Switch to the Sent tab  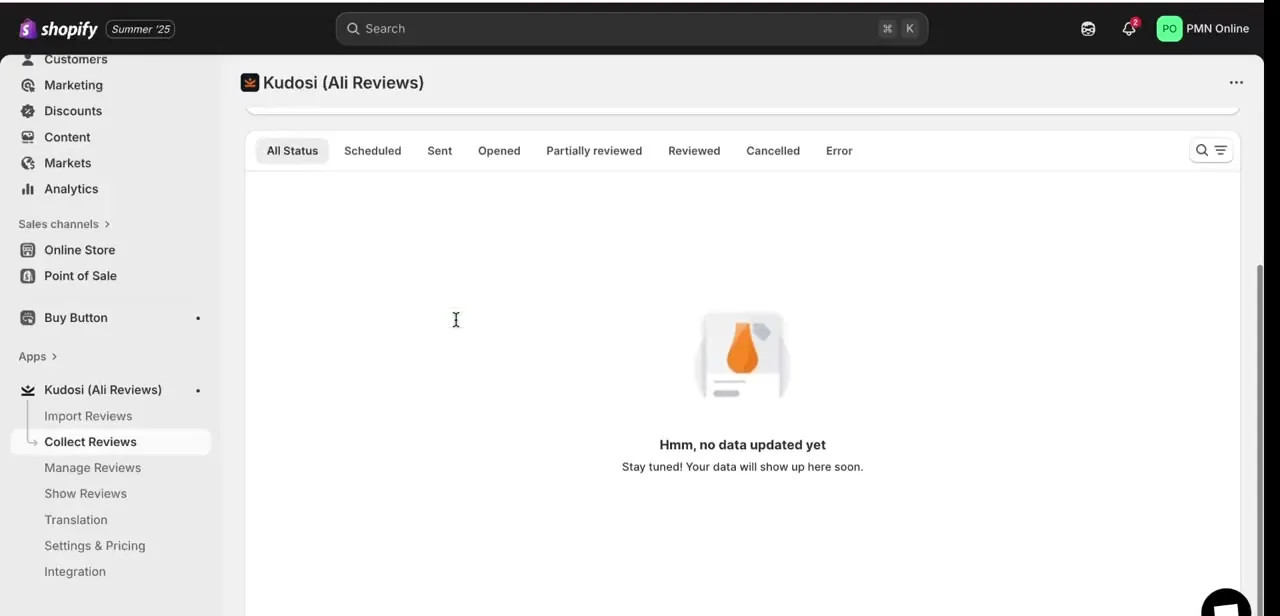click(440, 151)
